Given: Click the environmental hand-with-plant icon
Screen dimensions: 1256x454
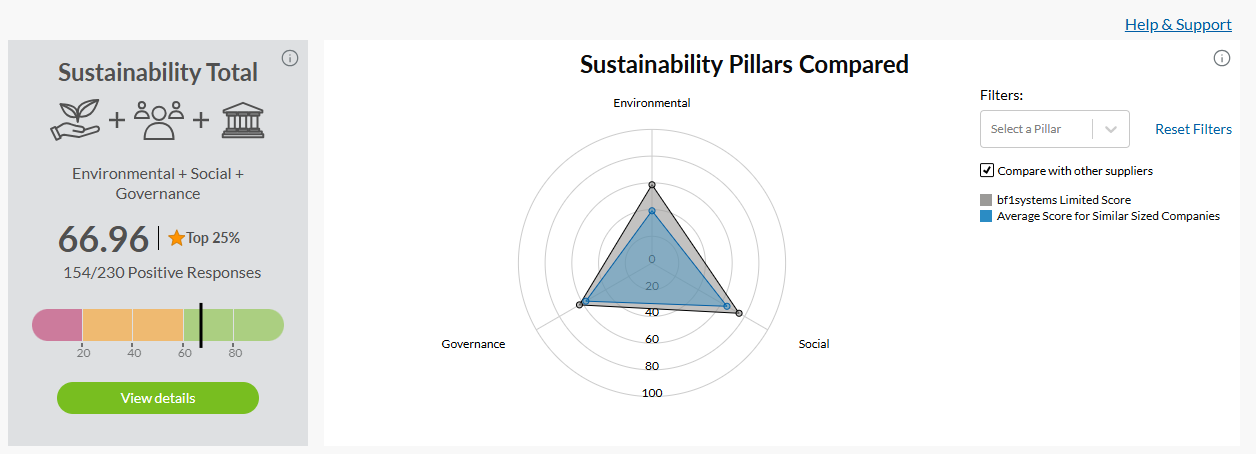Looking at the screenshot, I should 75,119.
